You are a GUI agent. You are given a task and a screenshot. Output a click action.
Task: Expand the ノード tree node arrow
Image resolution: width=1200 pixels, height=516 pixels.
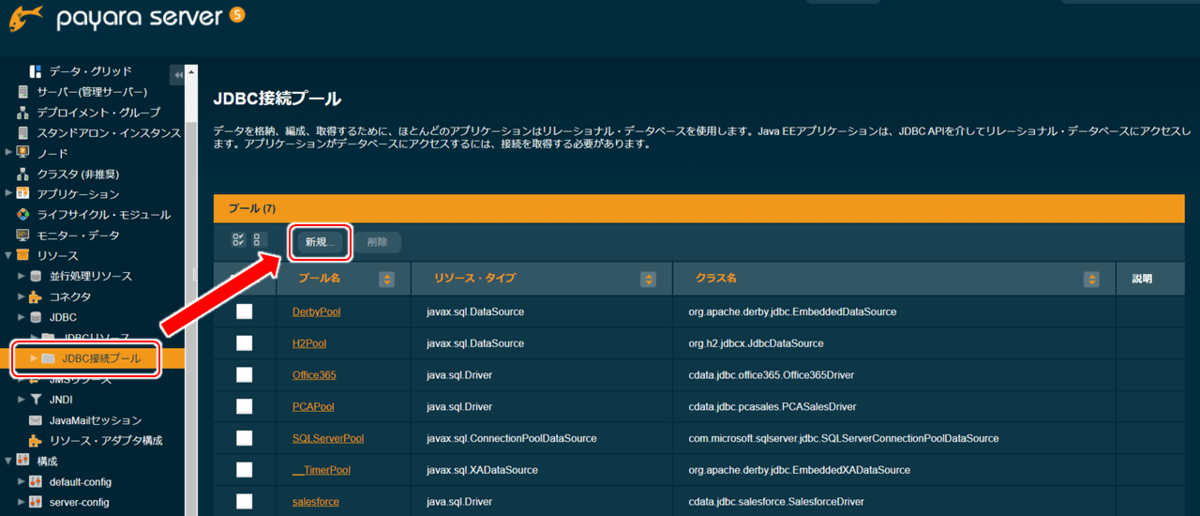pyautogui.click(x=9, y=153)
